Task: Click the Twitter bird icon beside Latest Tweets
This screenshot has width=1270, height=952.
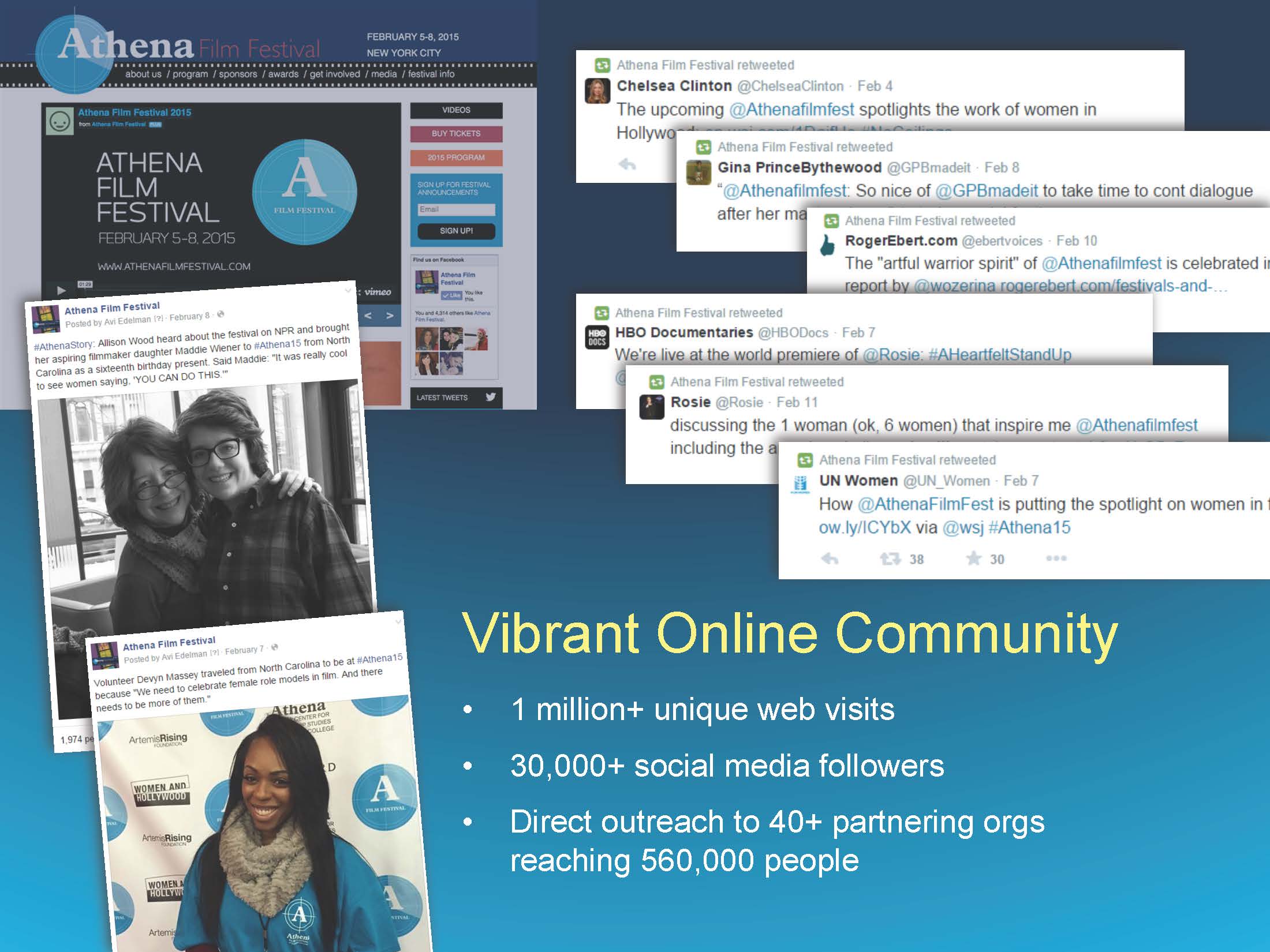Action: pos(491,397)
